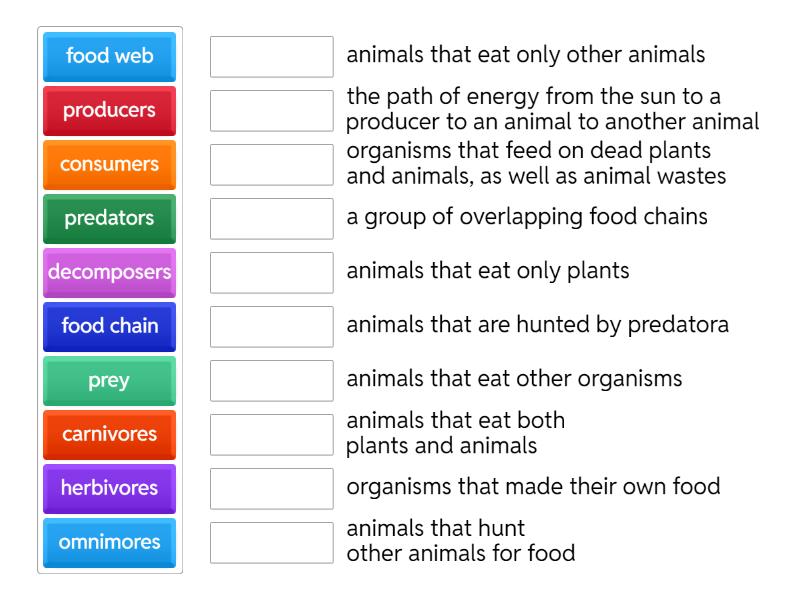Click the answer box beside 'organisms that made their own food'
Image resolution: width=800 pixels, height=600 pixels.
point(270,489)
